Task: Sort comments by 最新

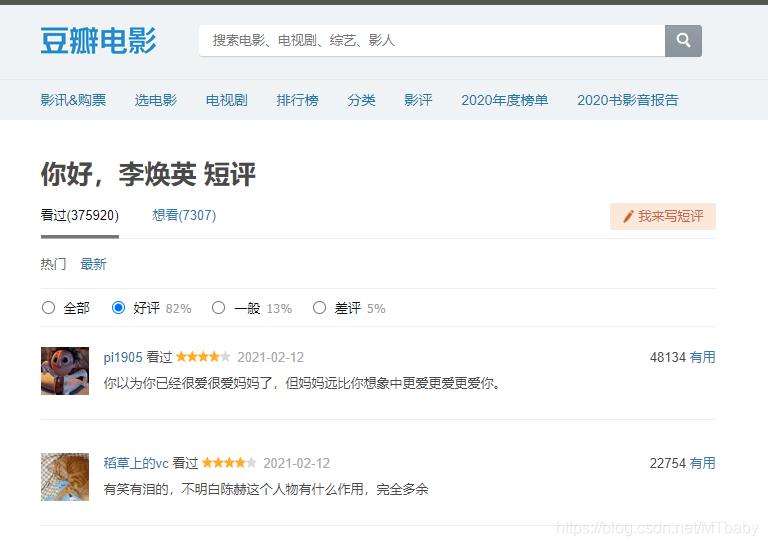Action: pos(93,264)
